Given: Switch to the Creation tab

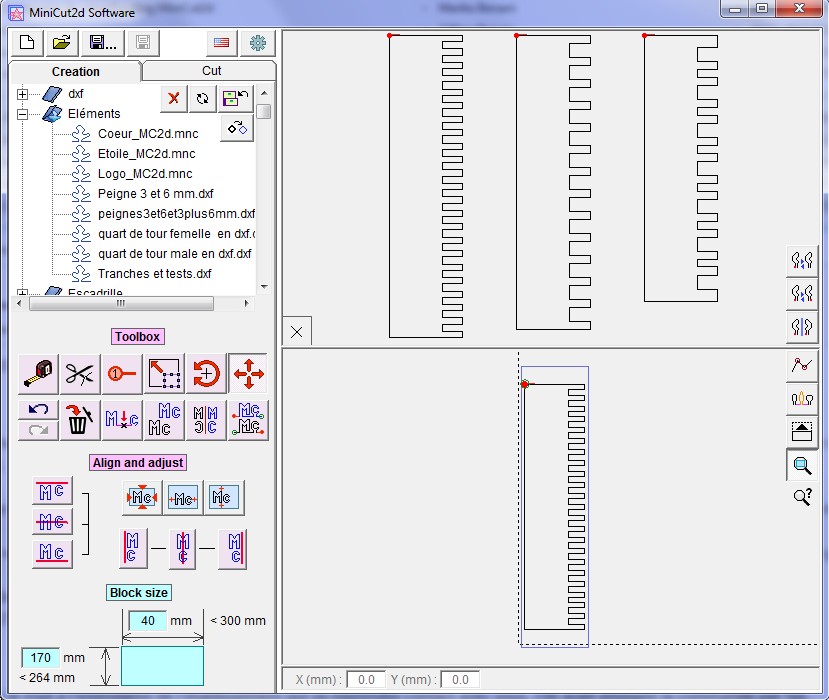Looking at the screenshot, I should point(75,71).
